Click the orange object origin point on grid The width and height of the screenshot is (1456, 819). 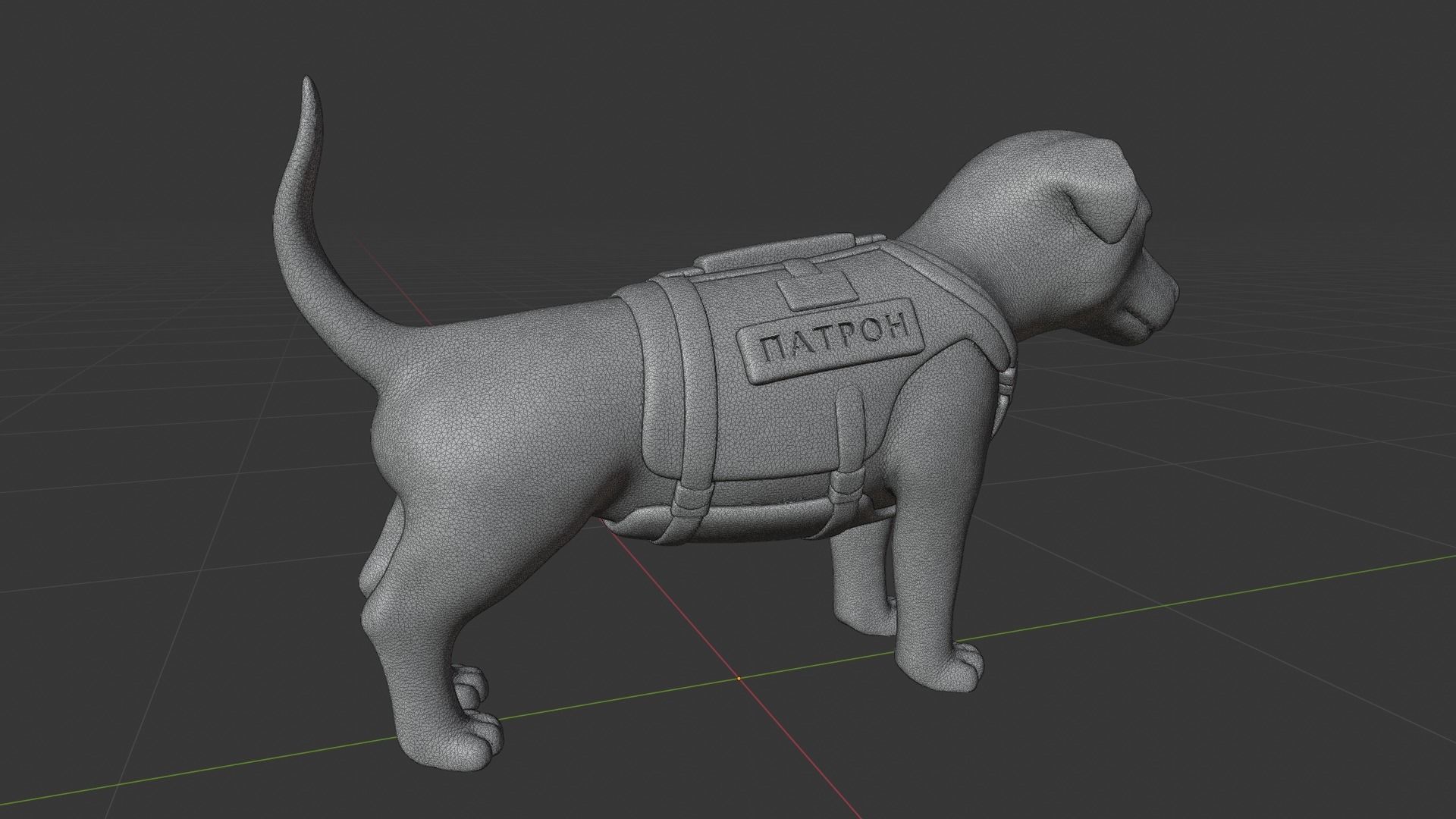tap(739, 679)
